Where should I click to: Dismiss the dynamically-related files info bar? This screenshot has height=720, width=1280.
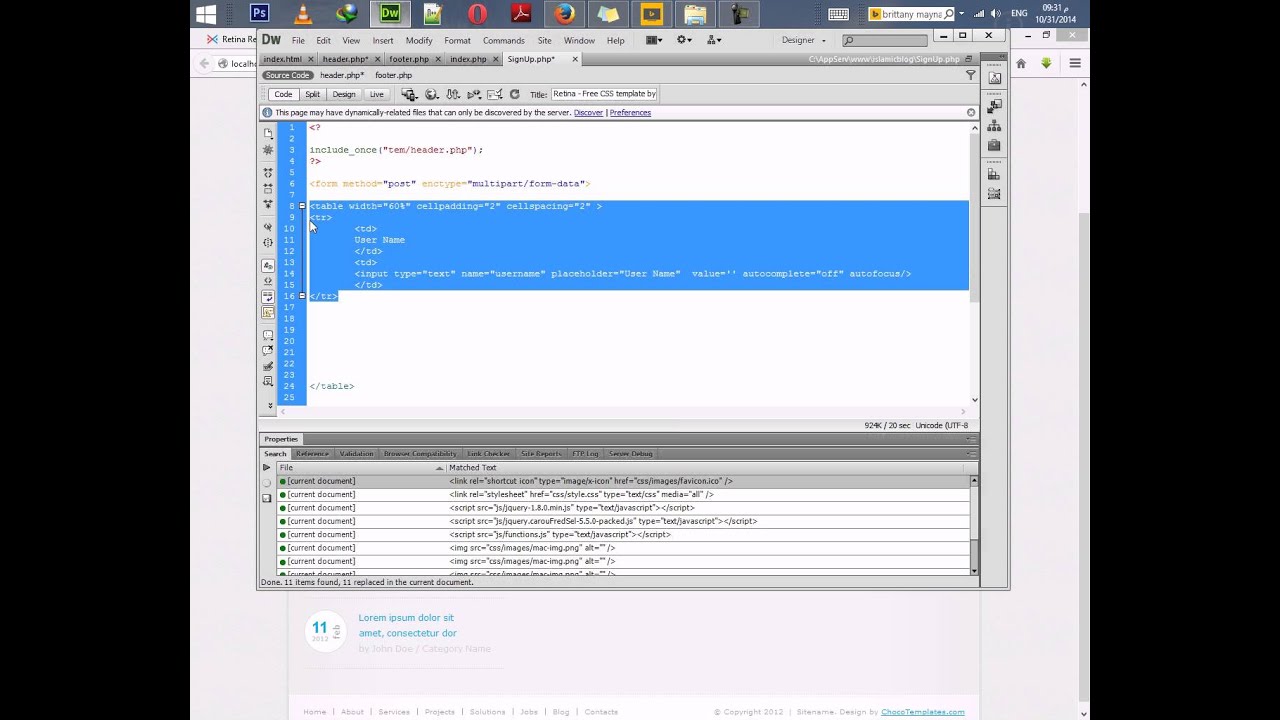pos(971,113)
